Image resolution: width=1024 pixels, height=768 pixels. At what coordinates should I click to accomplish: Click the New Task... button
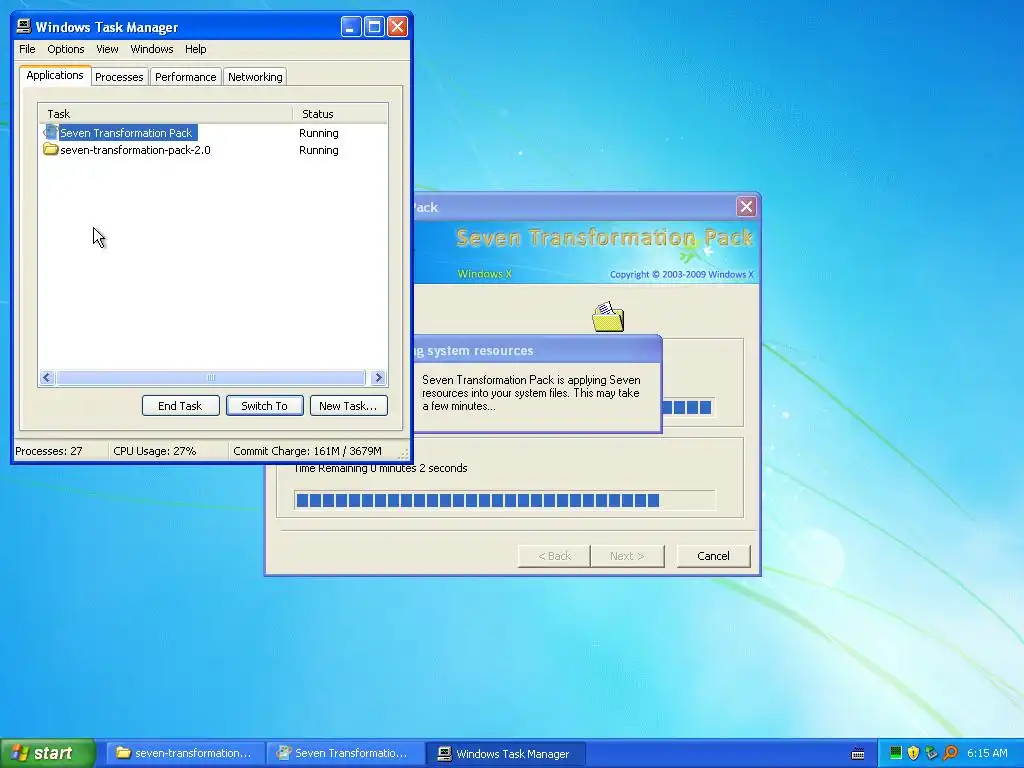pyautogui.click(x=348, y=406)
